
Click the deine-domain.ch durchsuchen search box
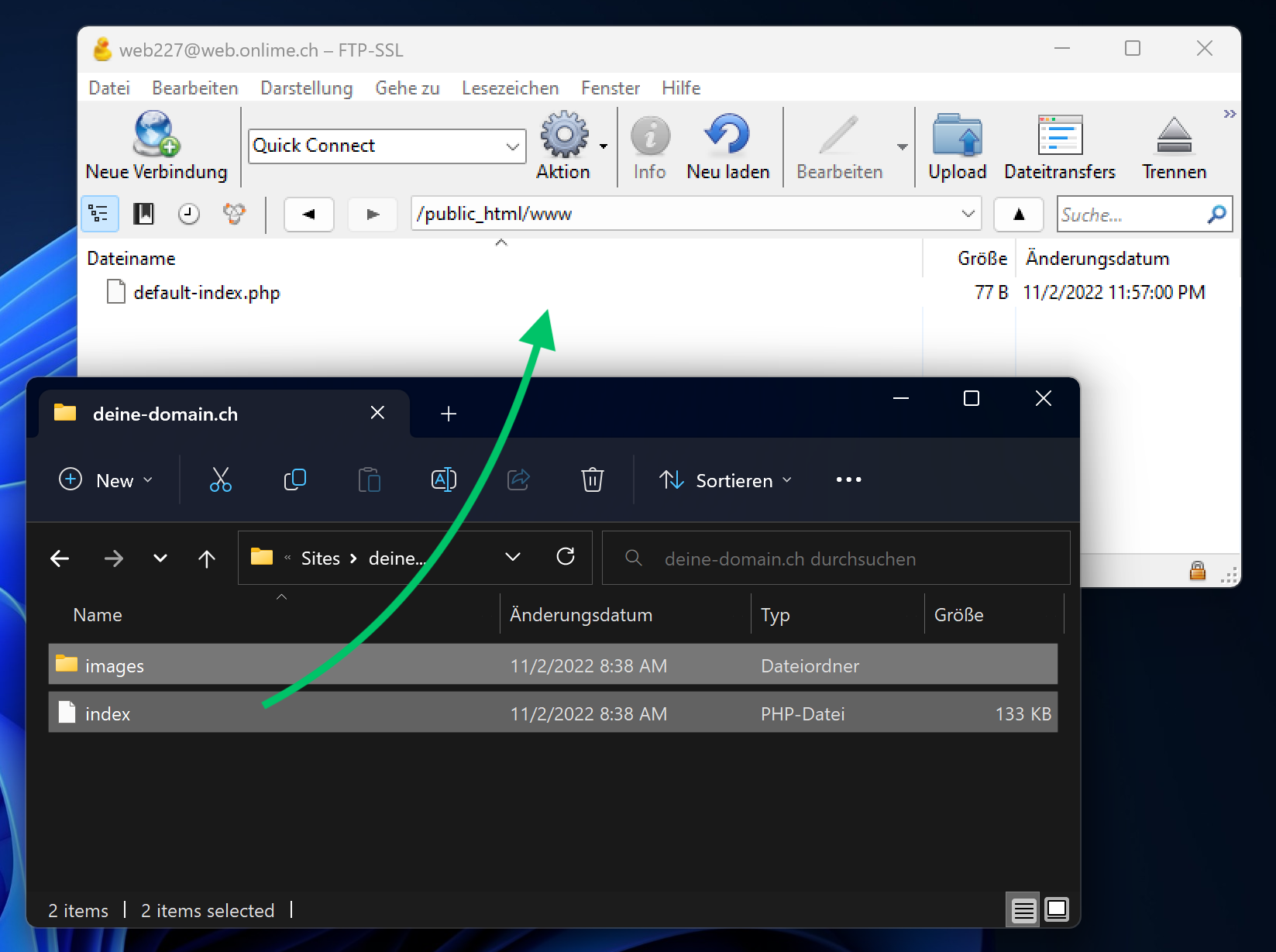coord(836,558)
